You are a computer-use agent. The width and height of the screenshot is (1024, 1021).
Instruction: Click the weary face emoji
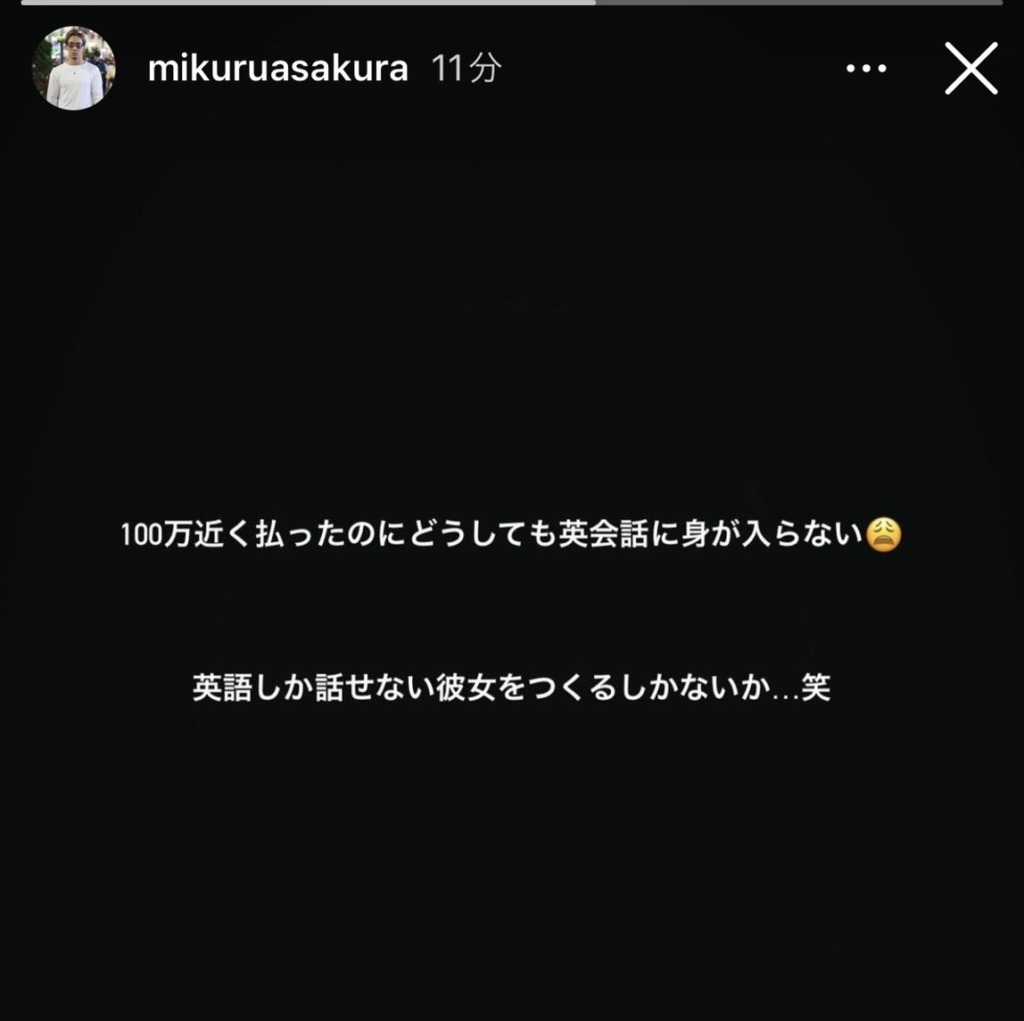[884, 534]
